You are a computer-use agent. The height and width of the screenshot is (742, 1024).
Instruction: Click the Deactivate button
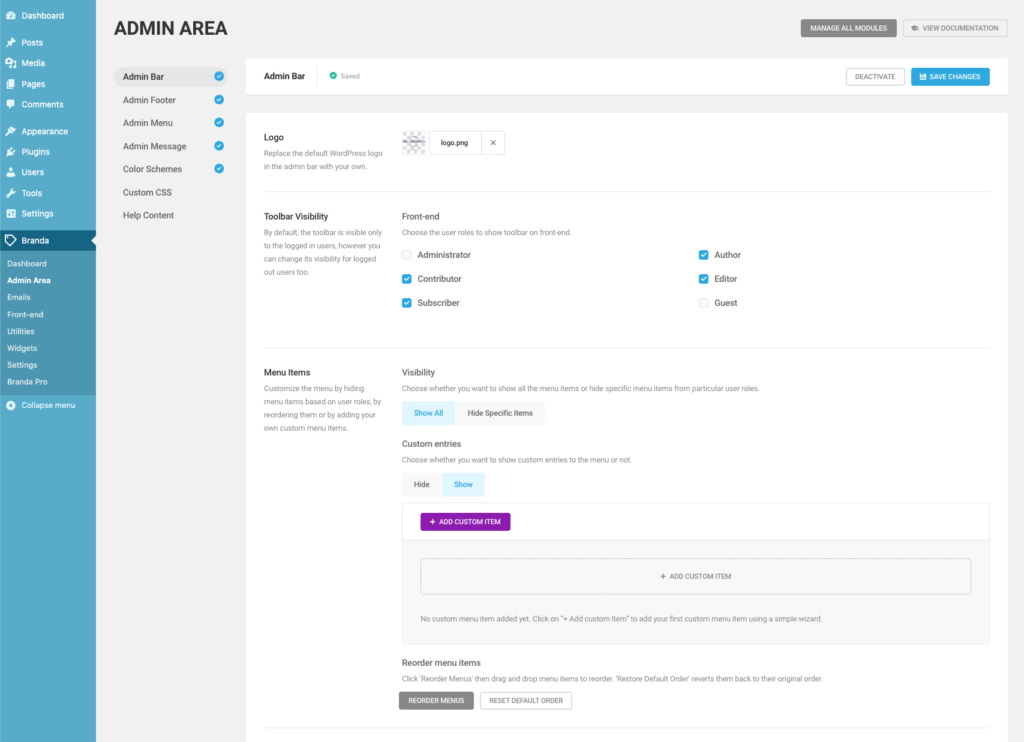(x=875, y=77)
